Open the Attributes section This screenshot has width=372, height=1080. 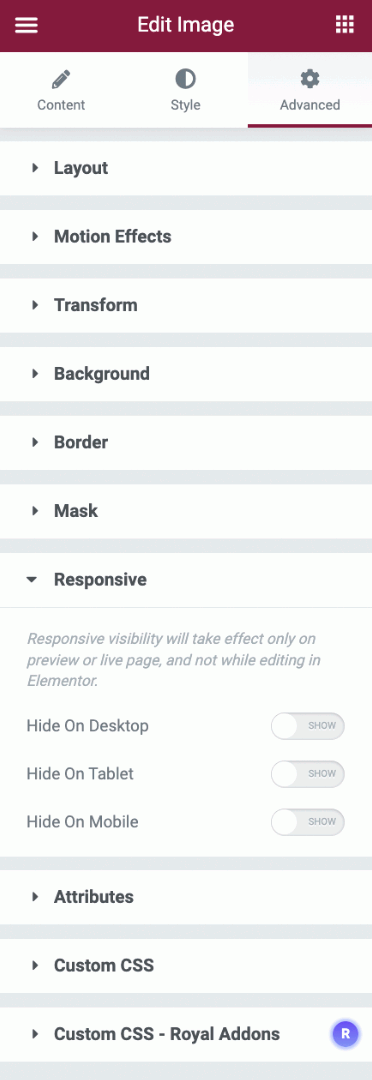coord(186,897)
